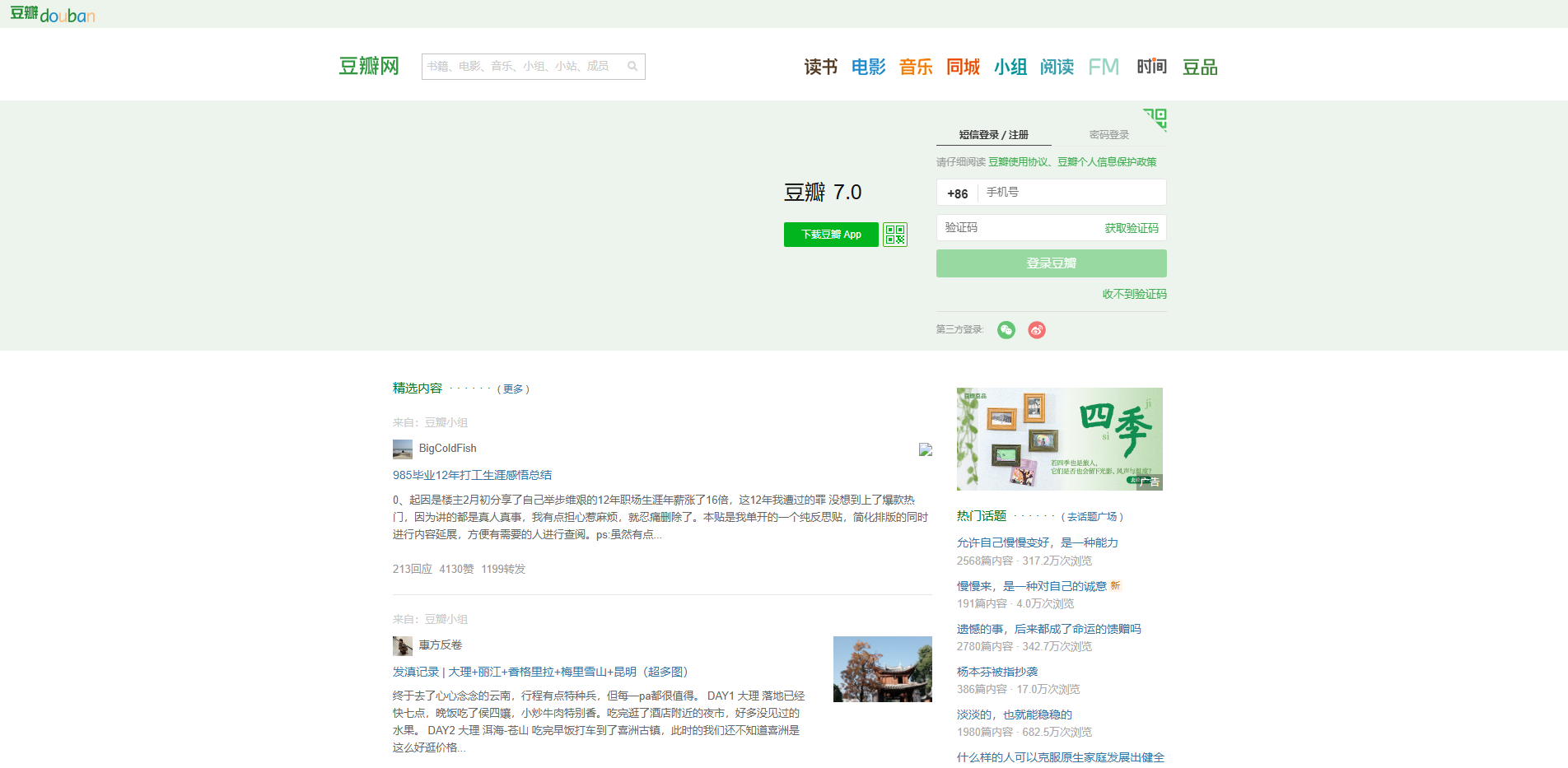Click the 下载豆瓣 App button
Screen dimensions: 1568x768
pos(831,235)
